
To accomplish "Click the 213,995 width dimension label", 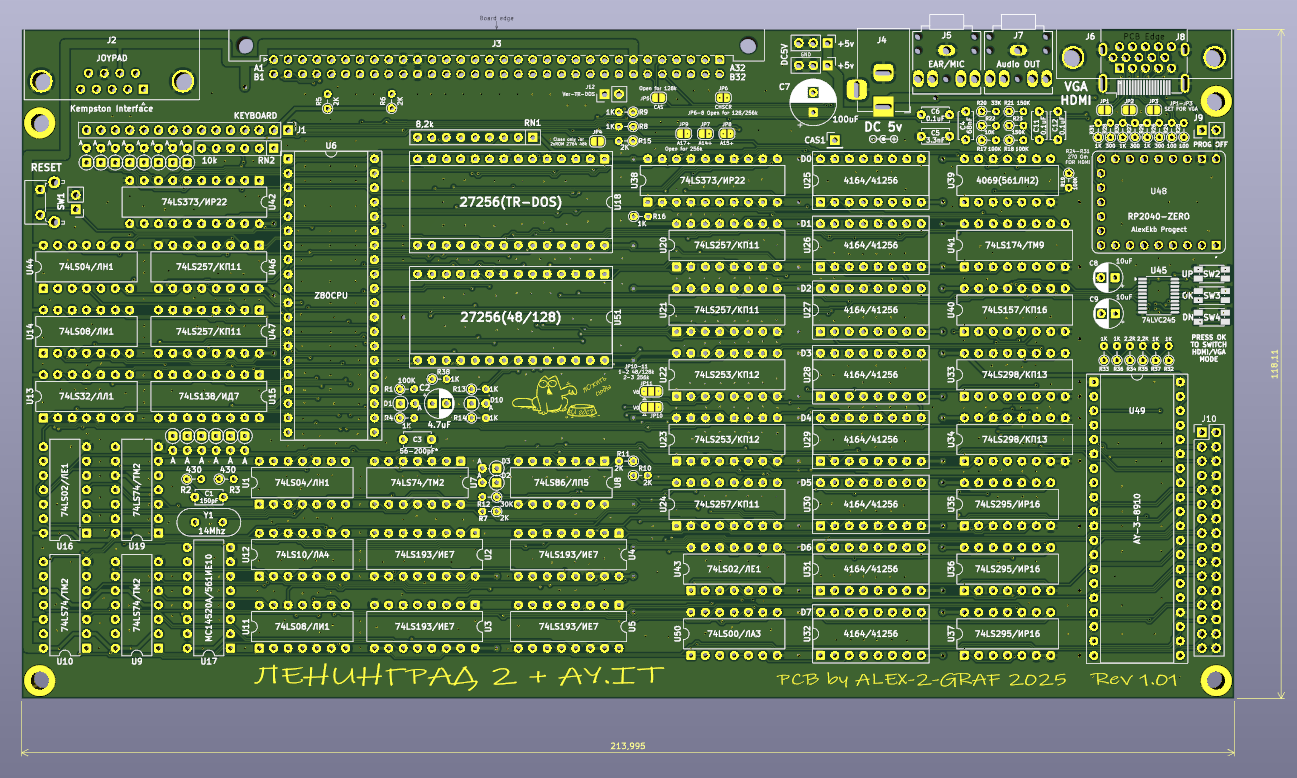I will pos(627,746).
